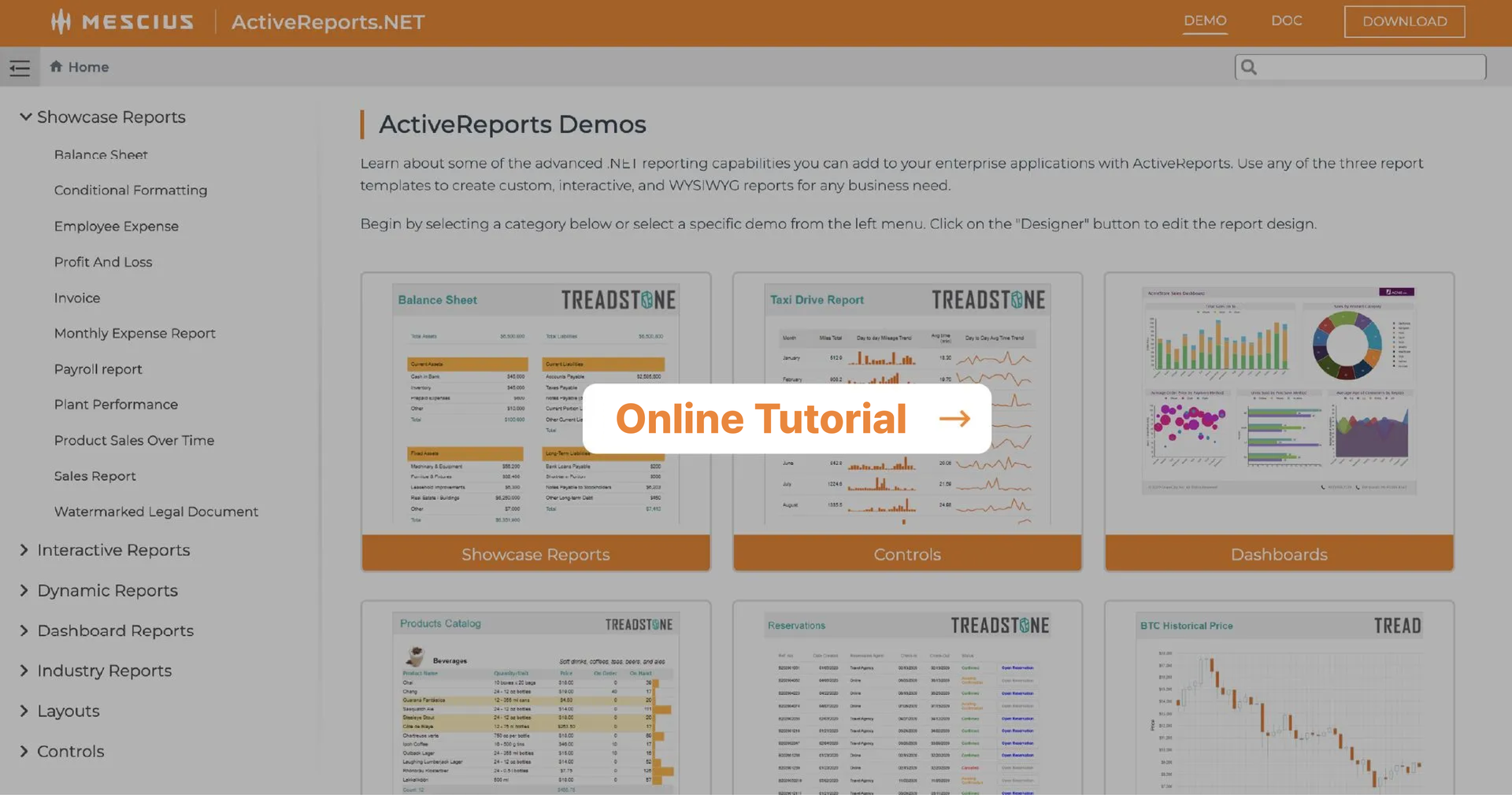Expand the Dynamic Reports section
This screenshot has height=795, width=1512.
click(x=24, y=590)
